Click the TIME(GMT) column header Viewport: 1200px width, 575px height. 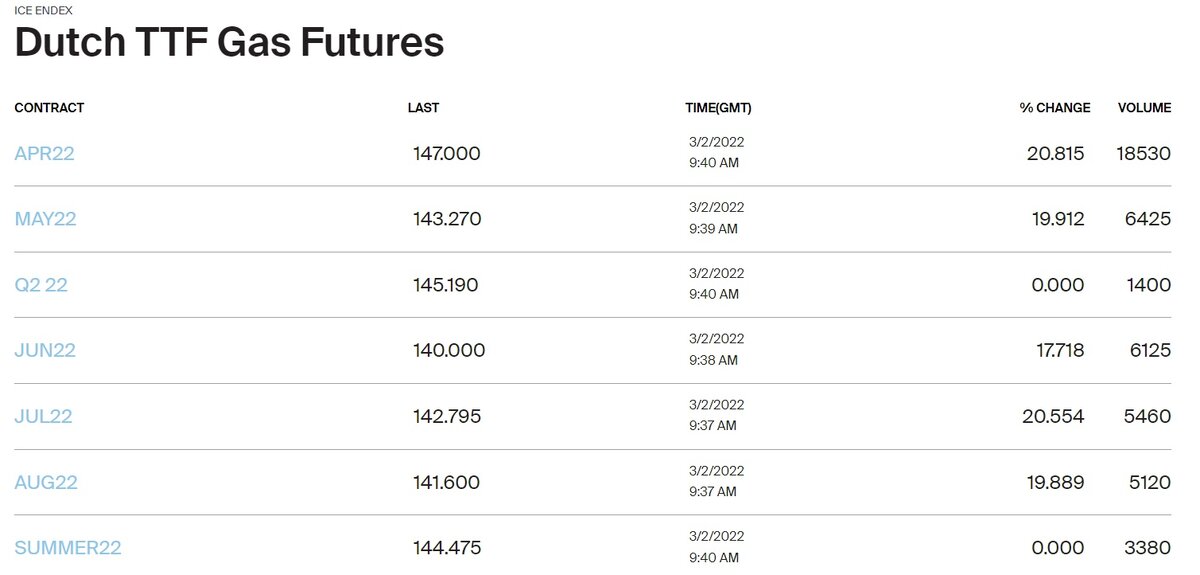point(718,108)
